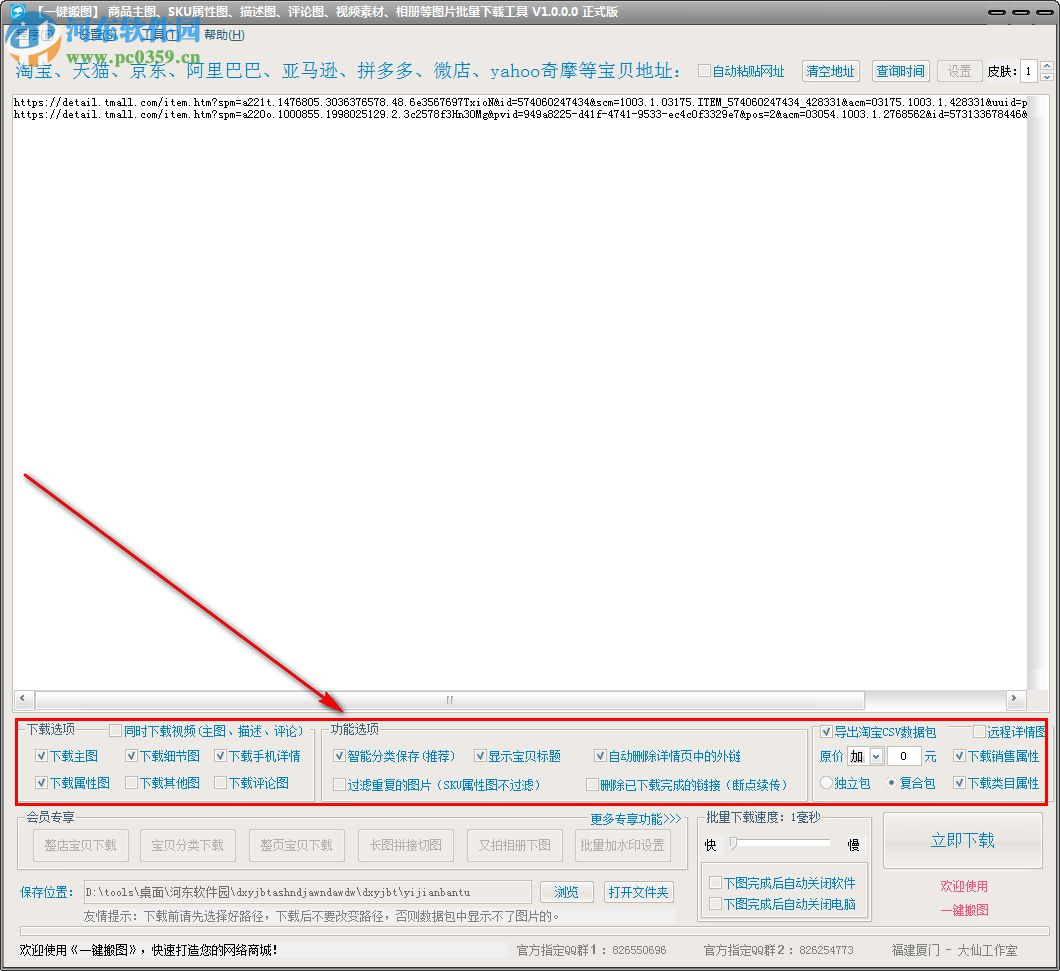Click the 立即下载 button

coord(963,840)
